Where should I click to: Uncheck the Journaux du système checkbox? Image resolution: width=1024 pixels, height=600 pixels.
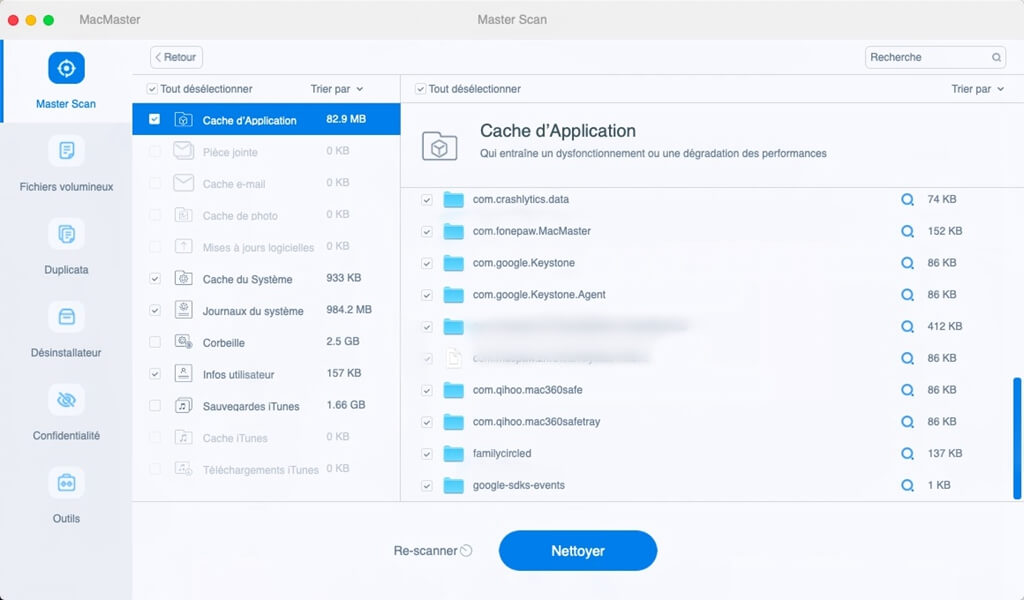click(x=154, y=310)
